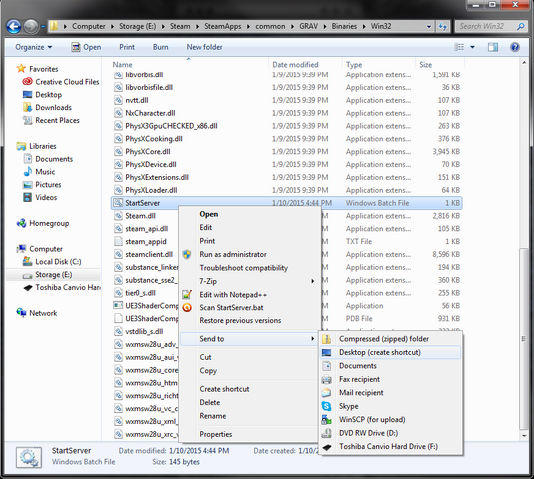534x479 pixels.
Task: Click Print in the toolbar
Action: coord(127,47)
